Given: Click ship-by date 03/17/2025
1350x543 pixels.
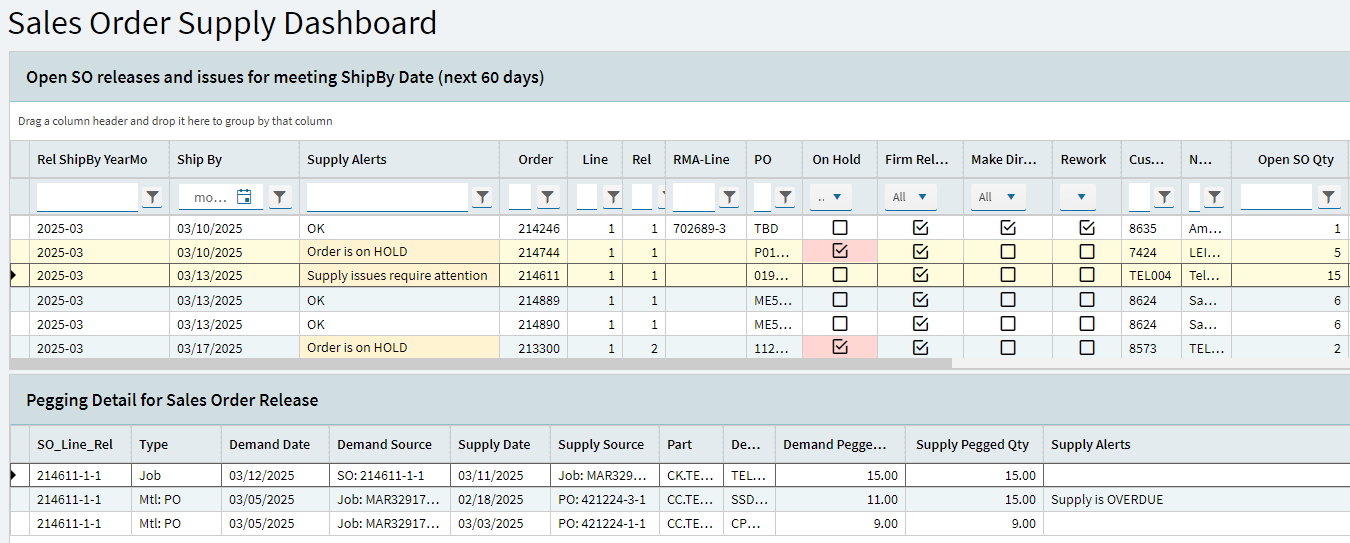Looking at the screenshot, I should coord(210,347).
